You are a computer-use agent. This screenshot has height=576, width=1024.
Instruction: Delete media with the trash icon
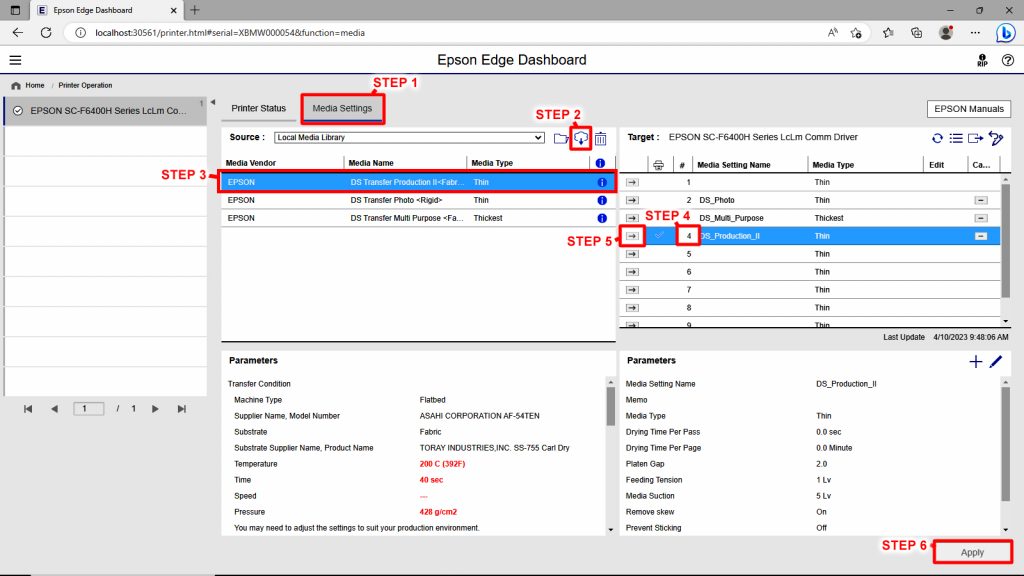pyautogui.click(x=600, y=138)
